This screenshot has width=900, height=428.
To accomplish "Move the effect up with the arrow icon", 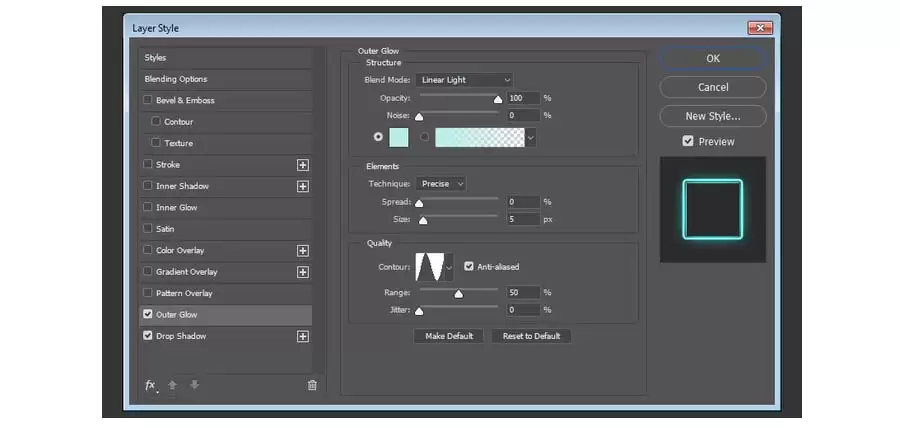I will tap(172, 385).
